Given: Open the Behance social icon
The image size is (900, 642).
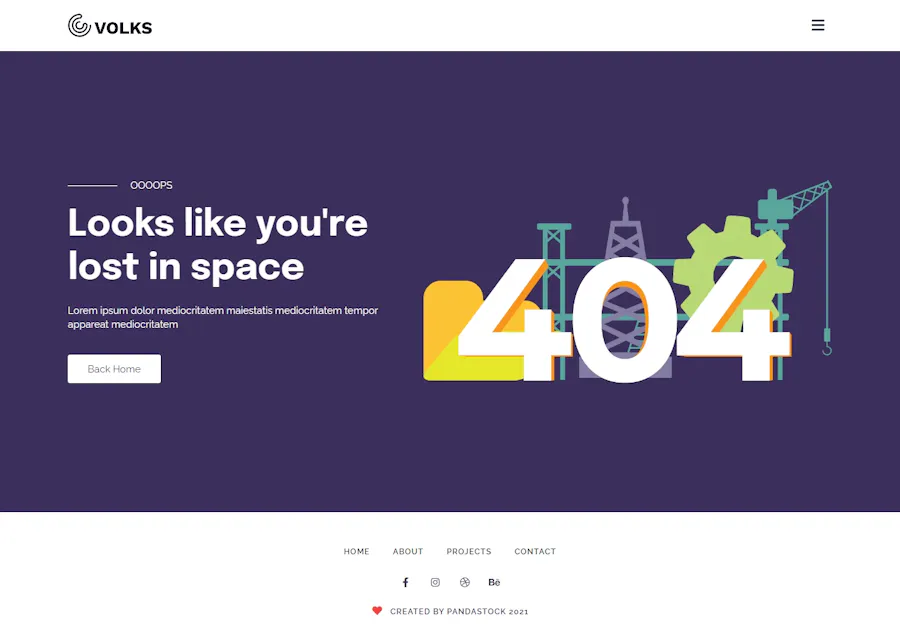Looking at the screenshot, I should pos(494,582).
